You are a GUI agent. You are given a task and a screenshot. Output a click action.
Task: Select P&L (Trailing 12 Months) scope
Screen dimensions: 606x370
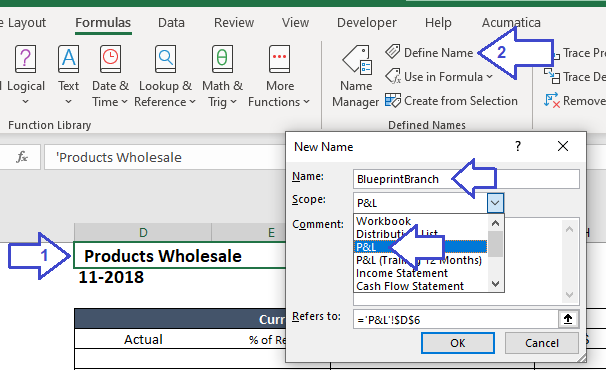(419, 260)
